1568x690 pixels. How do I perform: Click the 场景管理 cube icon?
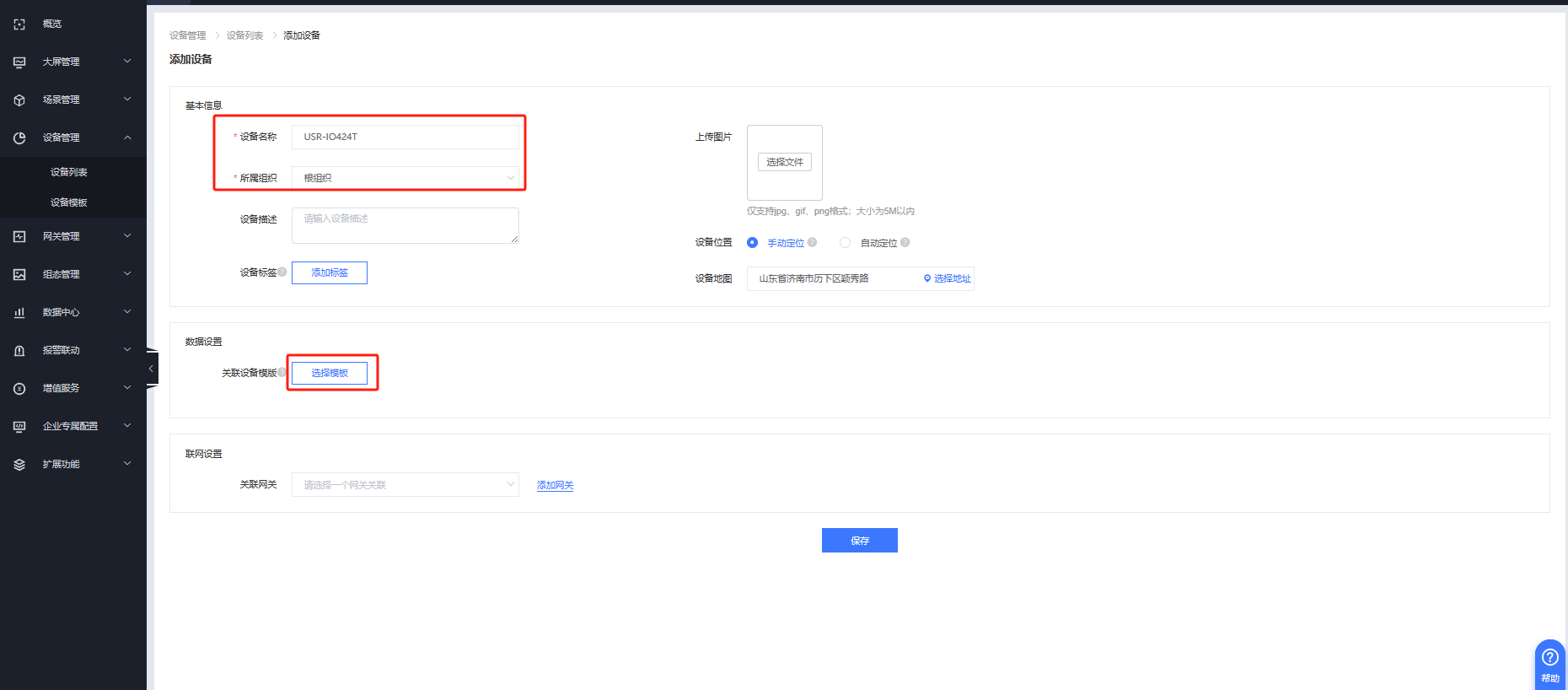tap(19, 100)
